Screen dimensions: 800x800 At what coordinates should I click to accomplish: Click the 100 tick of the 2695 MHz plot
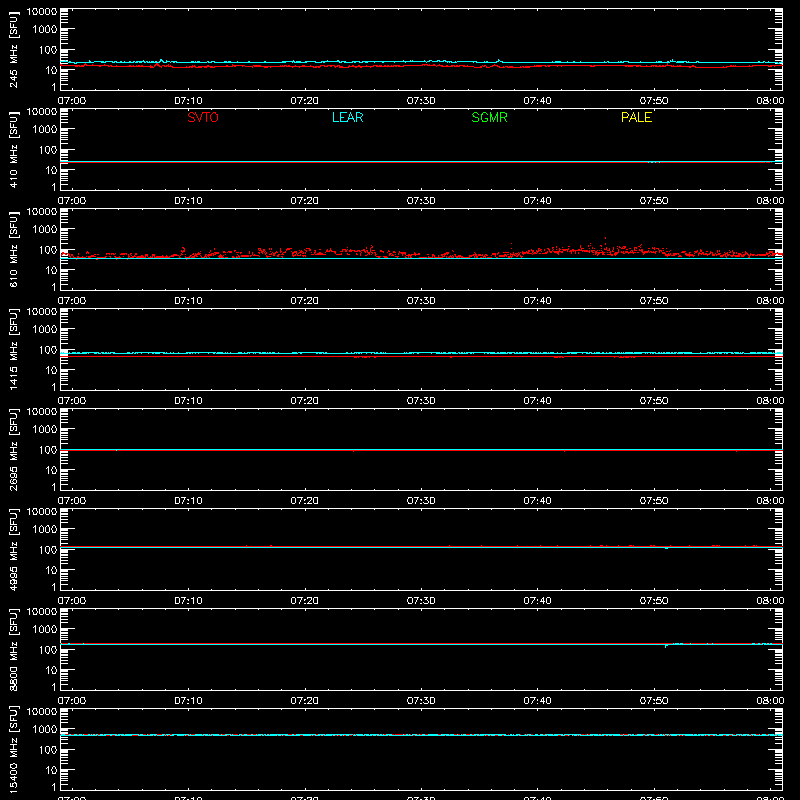[48, 450]
